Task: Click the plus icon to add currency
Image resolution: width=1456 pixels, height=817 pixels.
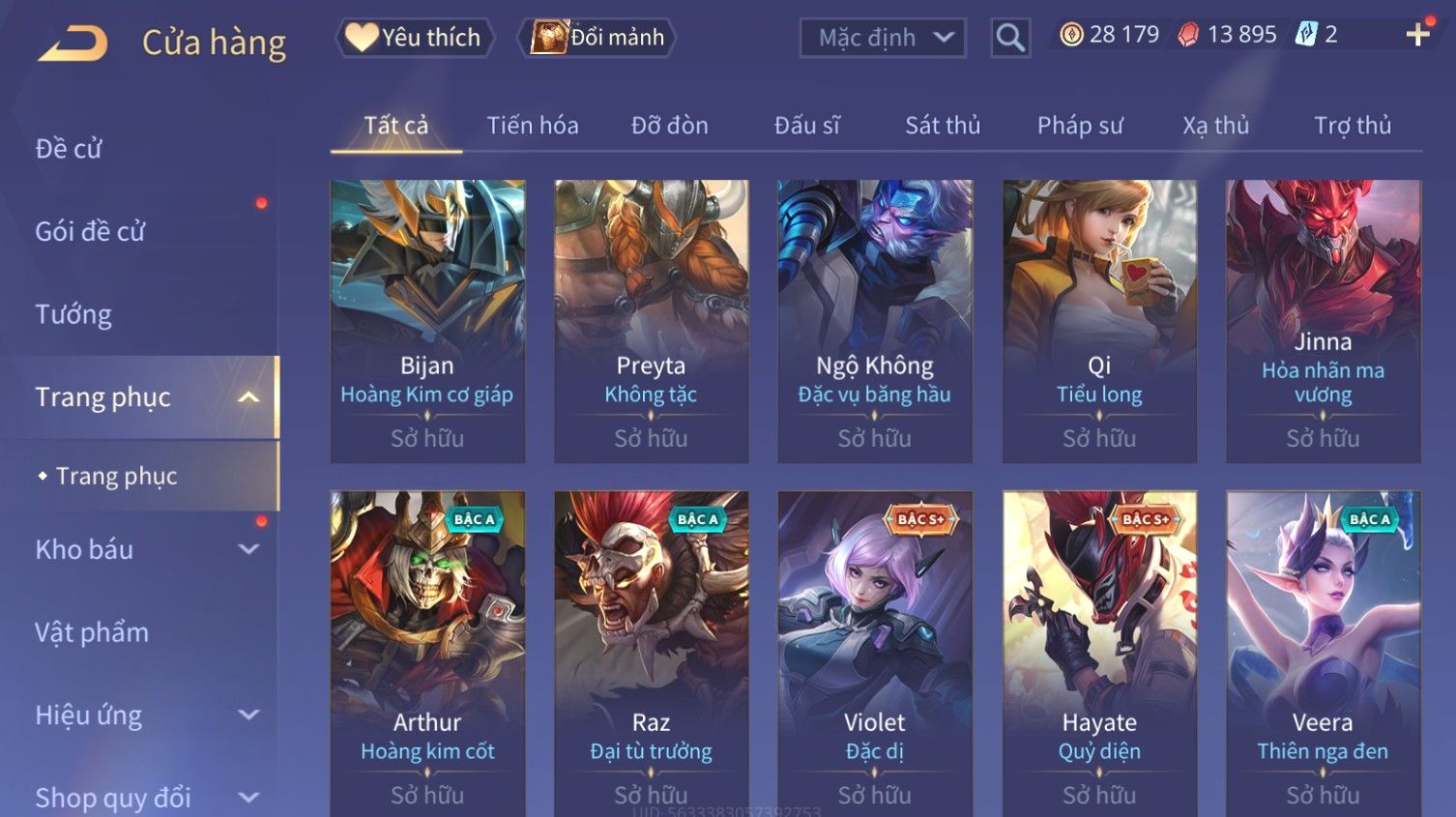Action: tap(1417, 36)
